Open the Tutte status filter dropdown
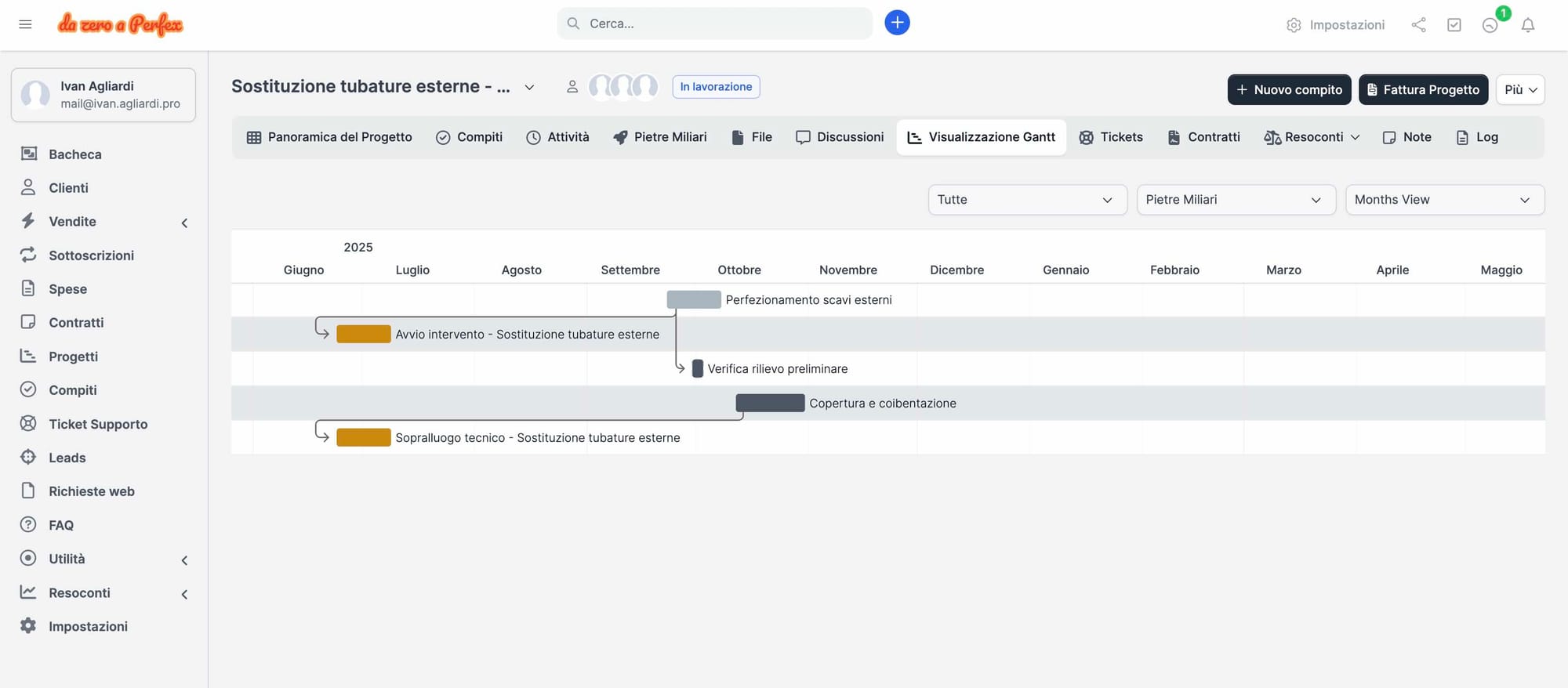This screenshot has width=1568, height=688. coord(1026,200)
